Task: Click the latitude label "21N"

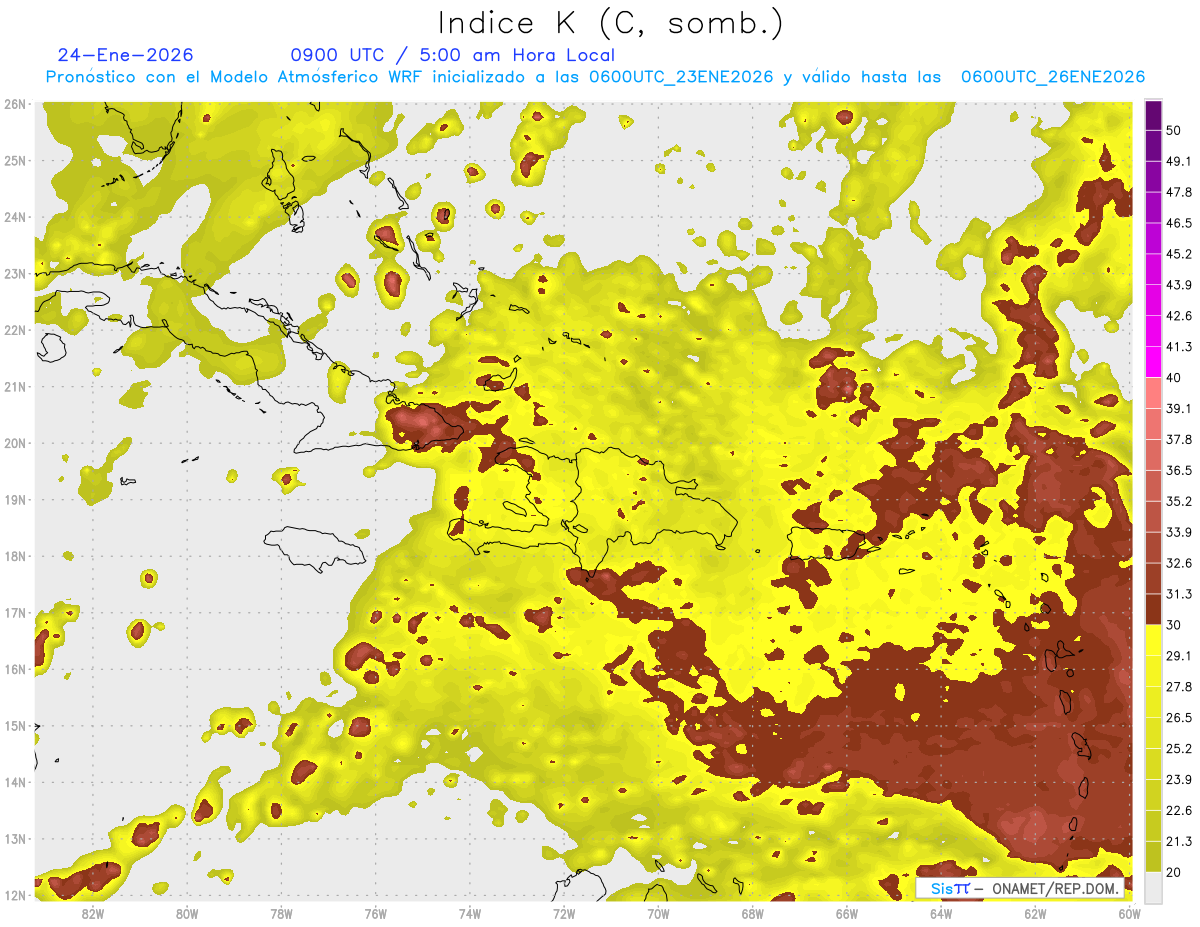Action: 15,387
